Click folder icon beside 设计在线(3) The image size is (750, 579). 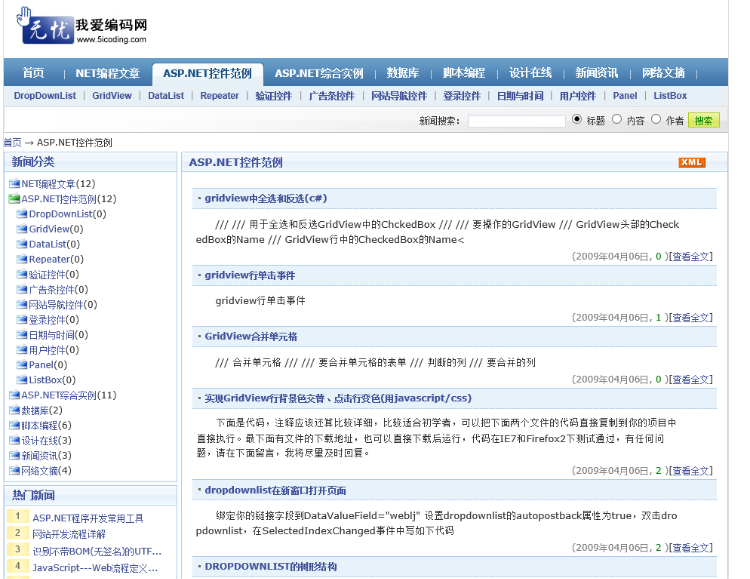pos(14,440)
